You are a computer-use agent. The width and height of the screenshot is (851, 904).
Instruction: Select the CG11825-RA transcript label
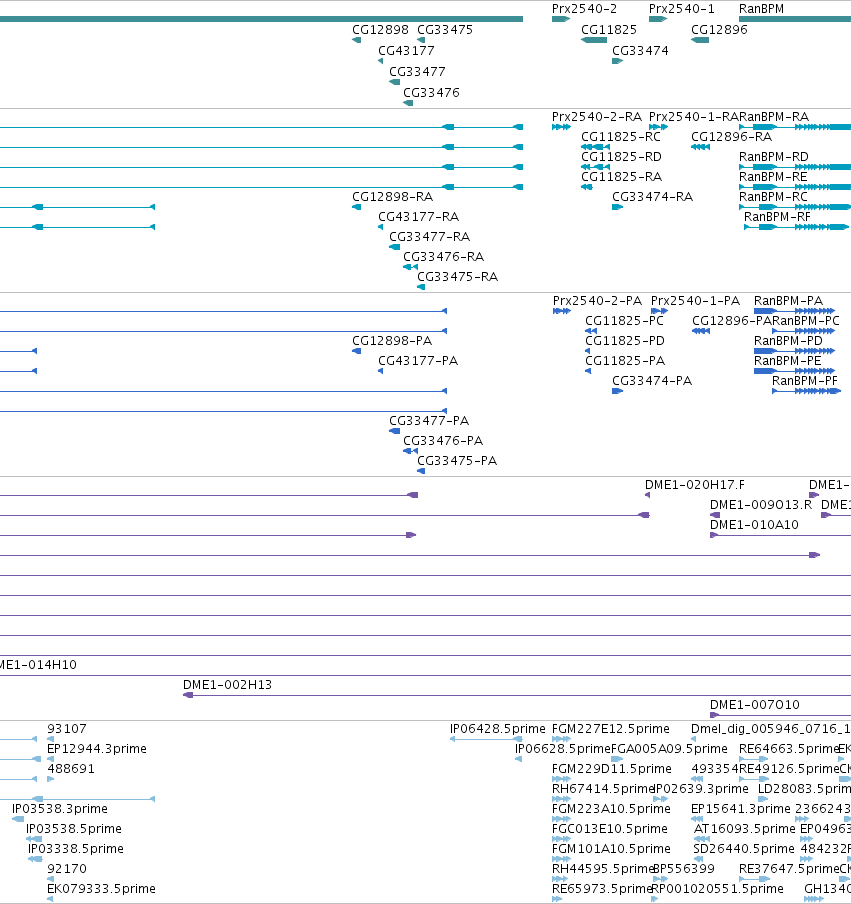(x=621, y=176)
